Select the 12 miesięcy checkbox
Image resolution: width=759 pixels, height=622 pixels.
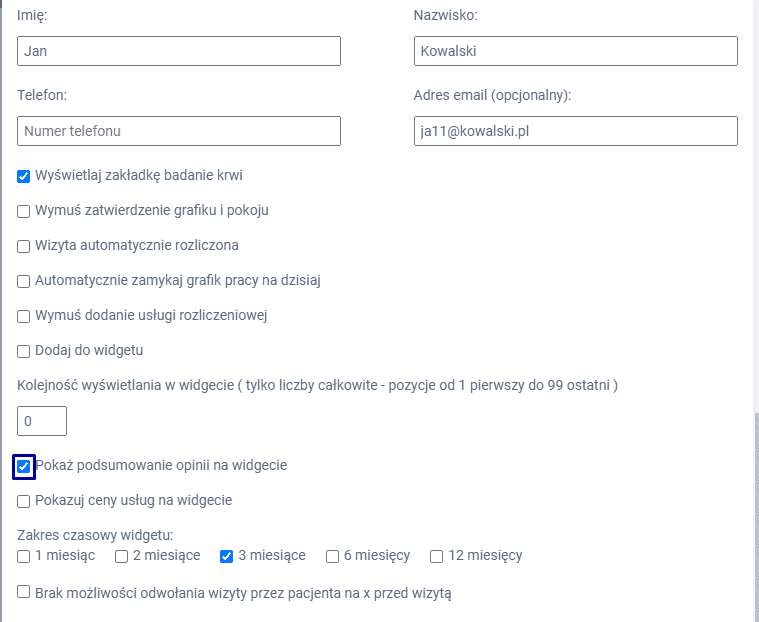pyautogui.click(x=437, y=556)
